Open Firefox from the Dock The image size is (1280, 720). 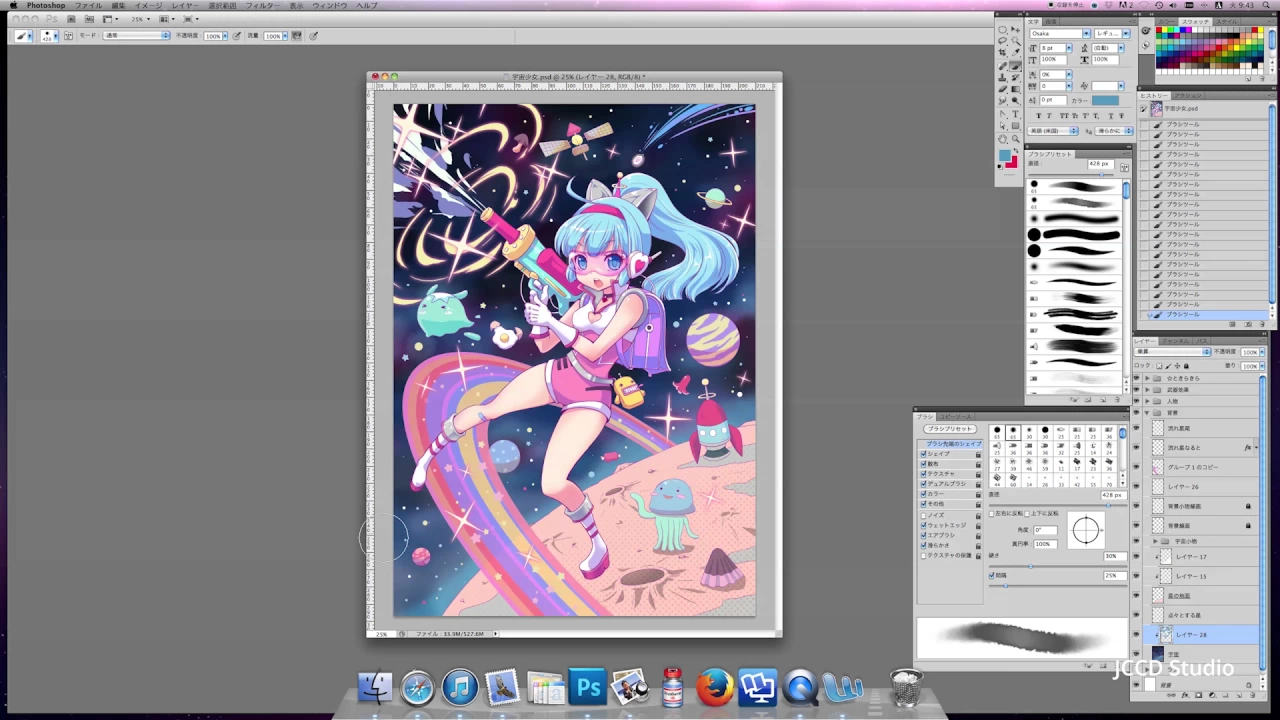click(x=715, y=687)
